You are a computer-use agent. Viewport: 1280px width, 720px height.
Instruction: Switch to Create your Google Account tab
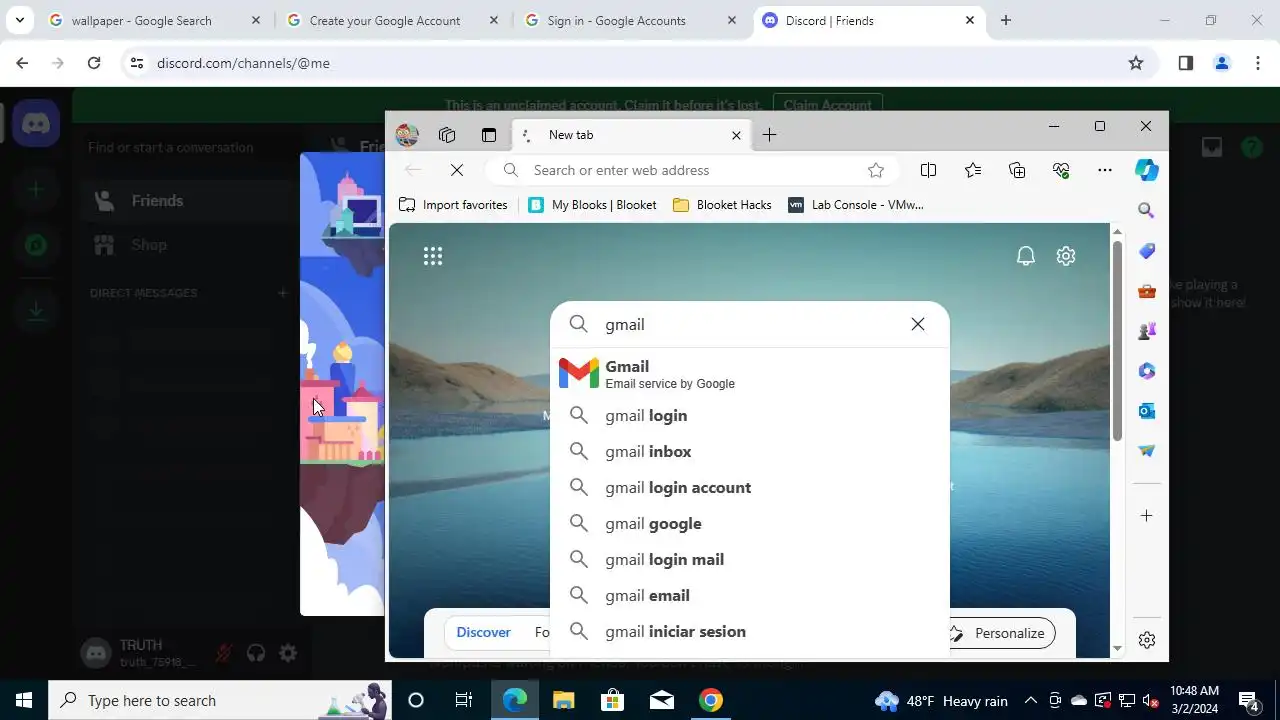pyautogui.click(x=393, y=20)
